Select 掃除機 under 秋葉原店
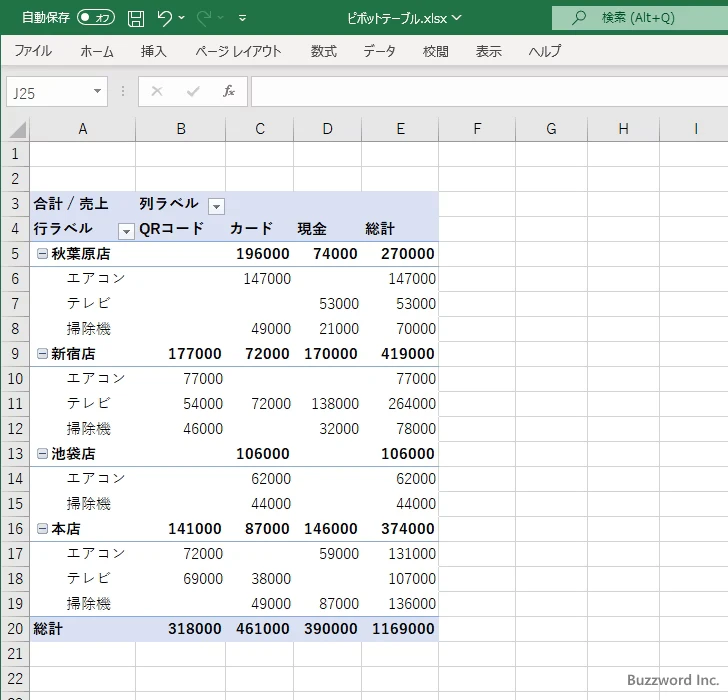 (83, 329)
